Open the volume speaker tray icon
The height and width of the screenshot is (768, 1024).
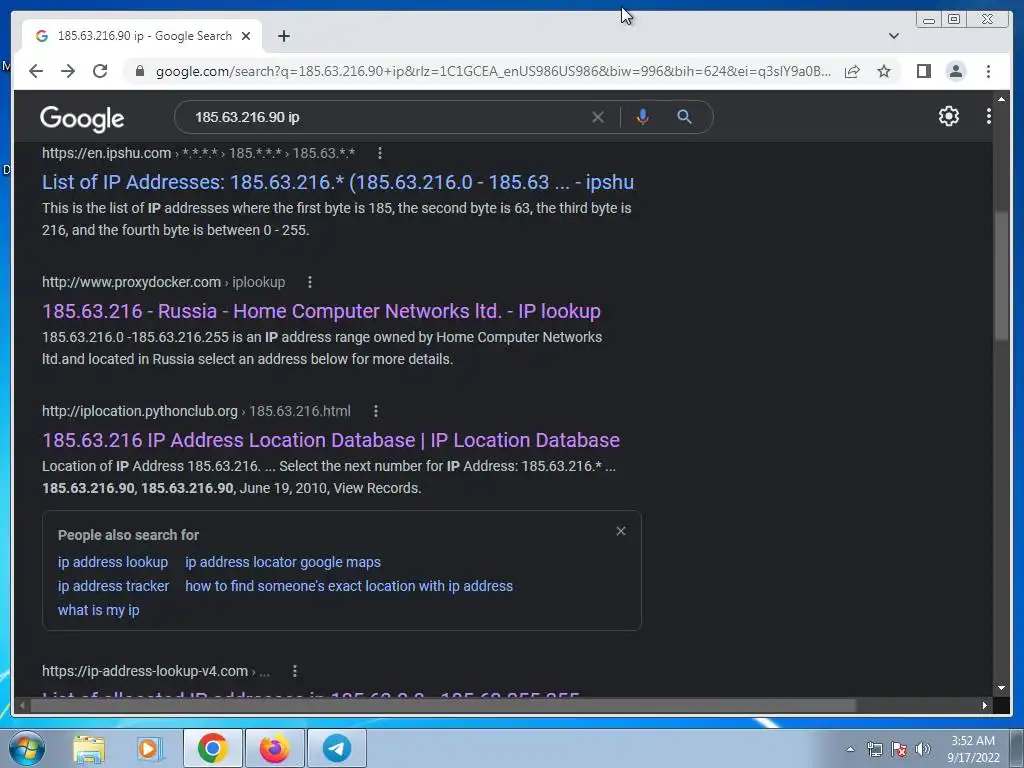(x=922, y=750)
